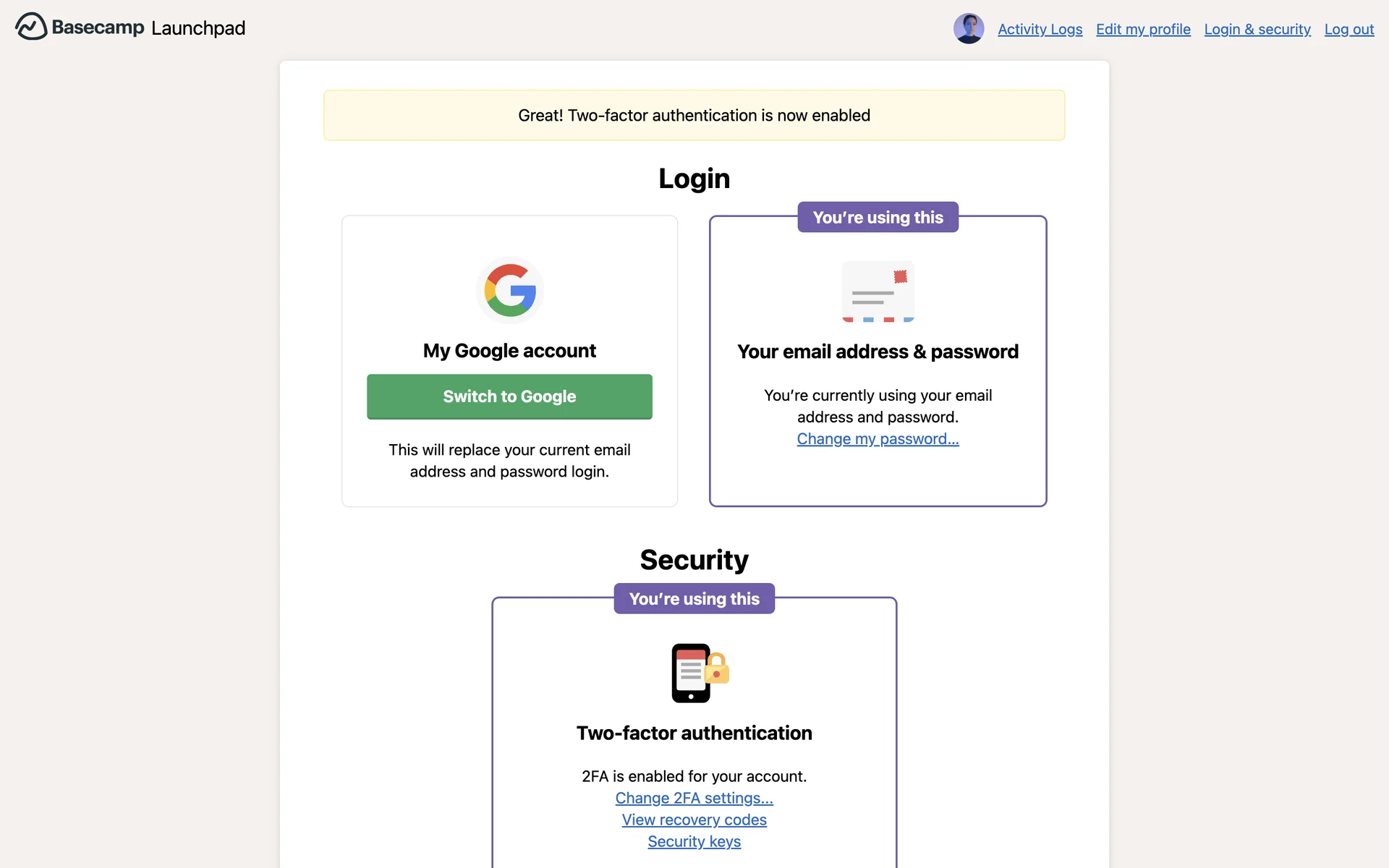Image resolution: width=1389 pixels, height=868 pixels.
Task: Click the user profile avatar
Action: click(x=968, y=29)
